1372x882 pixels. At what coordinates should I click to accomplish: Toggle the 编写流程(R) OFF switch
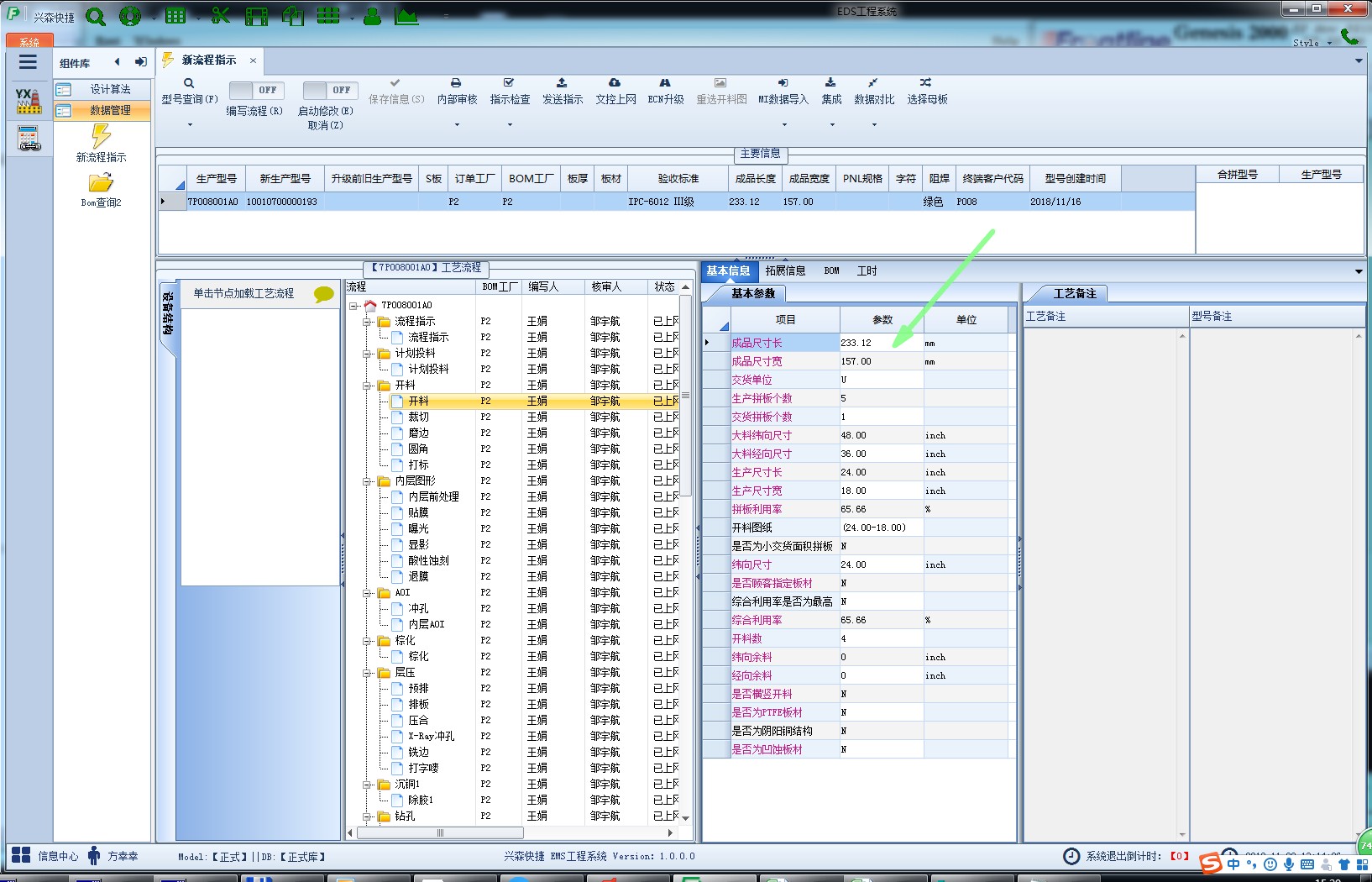coord(256,90)
